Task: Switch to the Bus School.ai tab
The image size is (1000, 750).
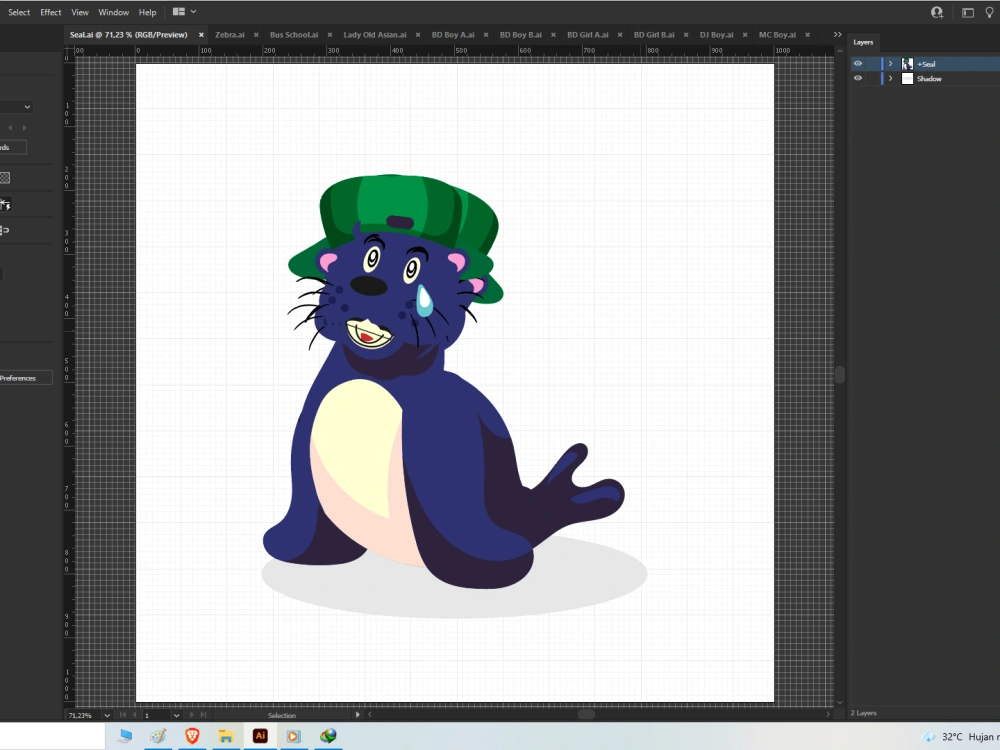Action: (293, 34)
